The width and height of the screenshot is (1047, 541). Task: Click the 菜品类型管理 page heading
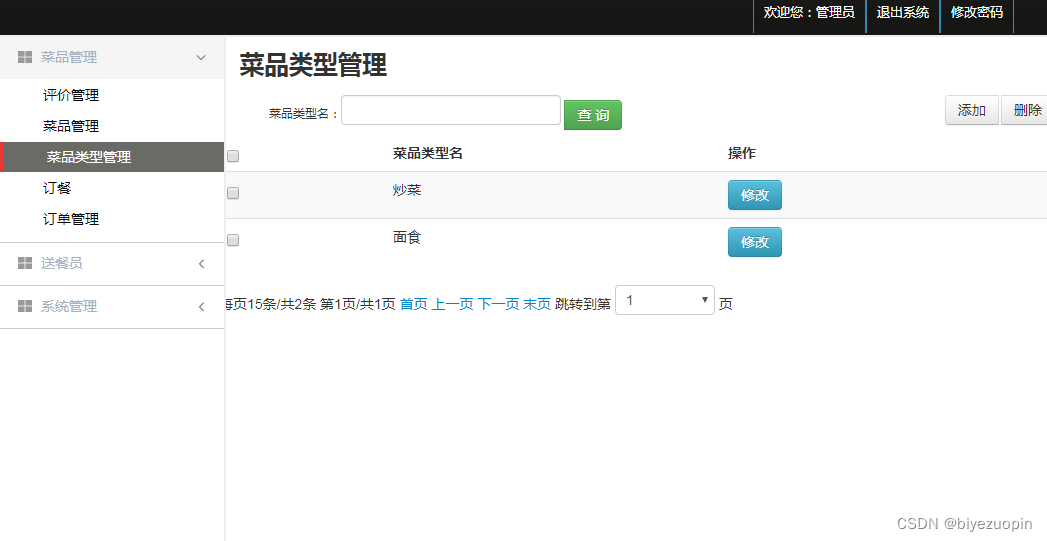point(313,65)
